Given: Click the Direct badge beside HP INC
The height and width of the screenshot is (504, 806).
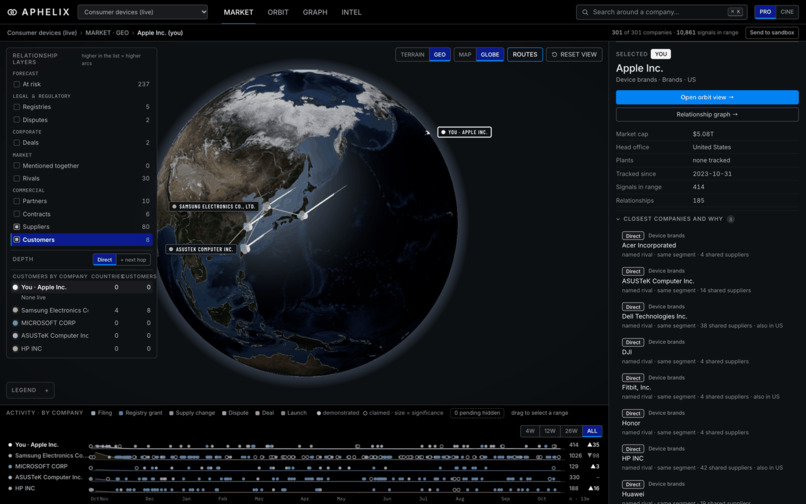Looking at the screenshot, I should pyautogui.click(x=633, y=449).
